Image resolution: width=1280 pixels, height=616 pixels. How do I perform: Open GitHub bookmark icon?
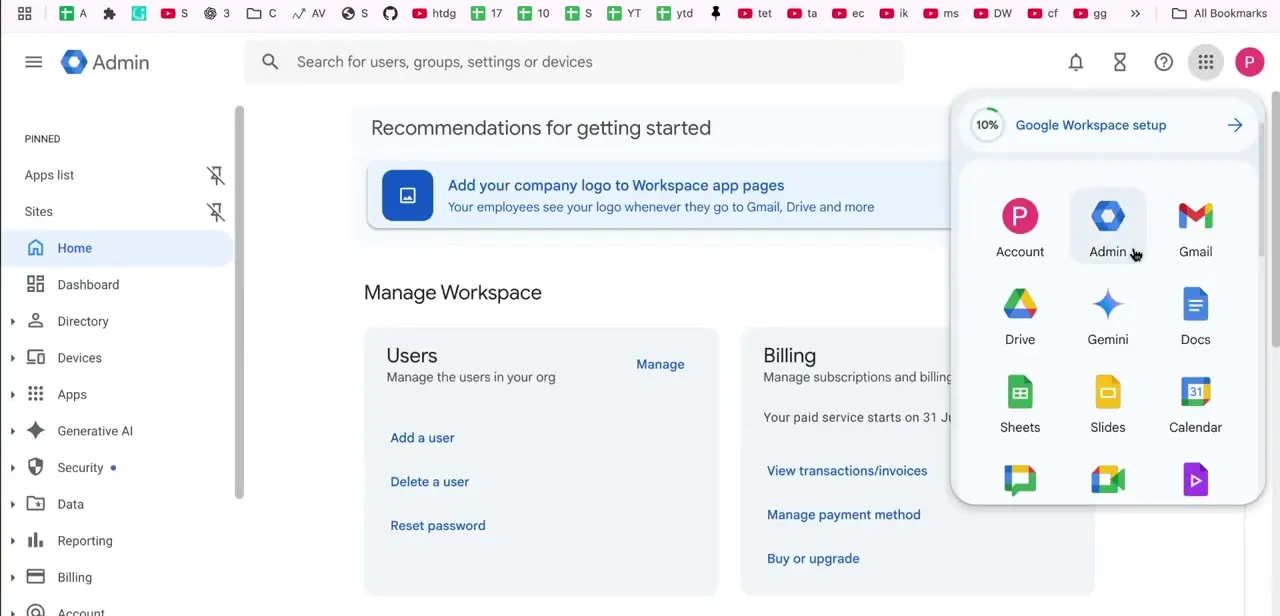tap(390, 13)
